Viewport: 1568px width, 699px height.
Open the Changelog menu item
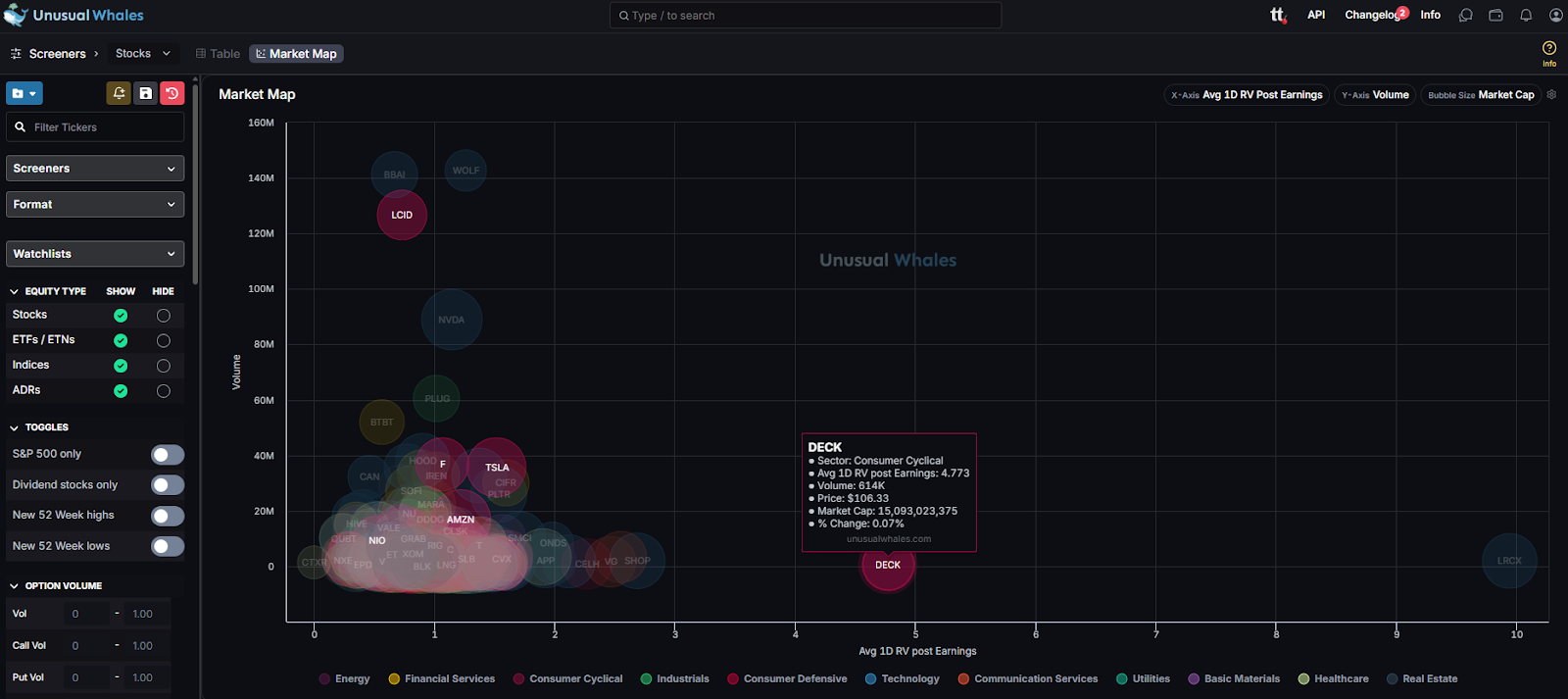1372,15
